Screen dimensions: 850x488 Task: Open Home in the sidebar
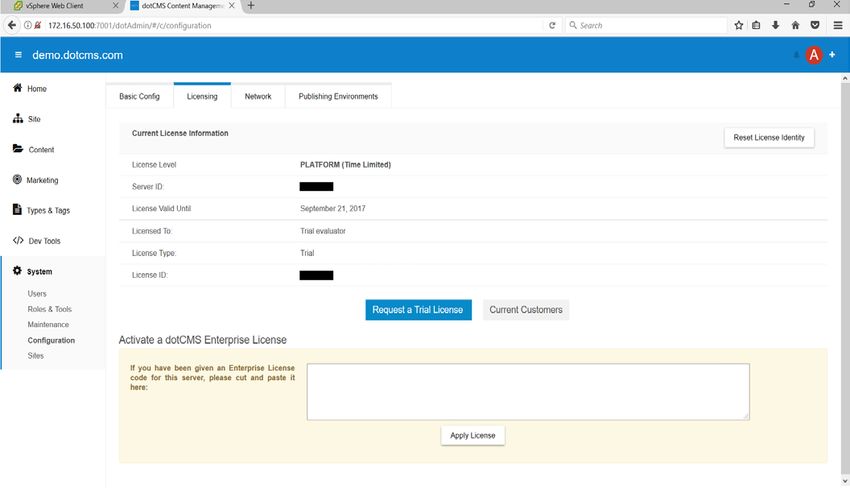pos(37,88)
